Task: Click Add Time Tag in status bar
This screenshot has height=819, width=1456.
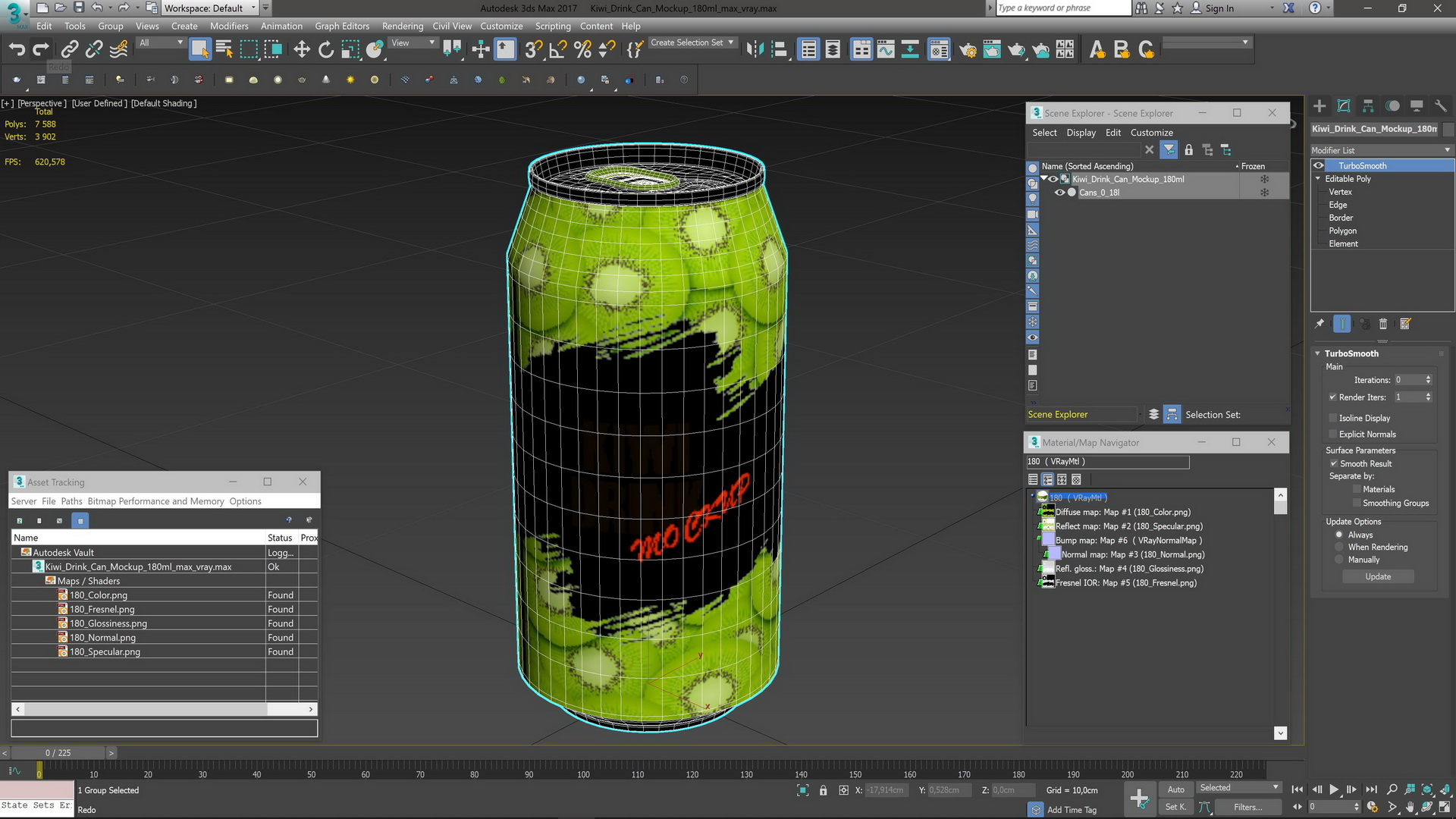Action: pyautogui.click(x=1072, y=810)
